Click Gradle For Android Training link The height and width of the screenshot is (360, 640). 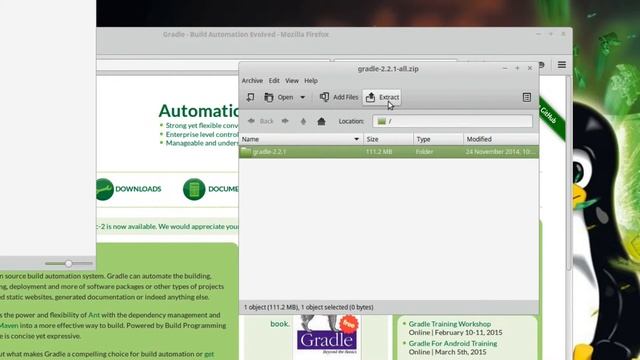click(x=453, y=344)
